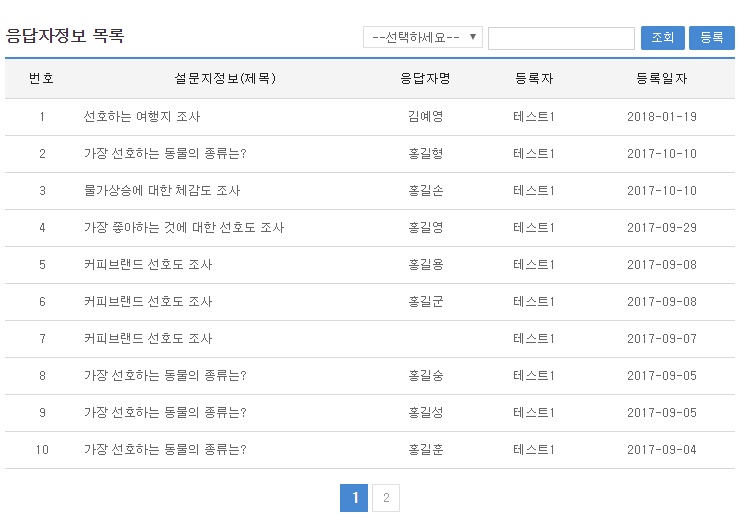Open '가장 좋아하는 것에 대한 선호도 조사'
This screenshot has height=523, width=753.
tap(184, 228)
